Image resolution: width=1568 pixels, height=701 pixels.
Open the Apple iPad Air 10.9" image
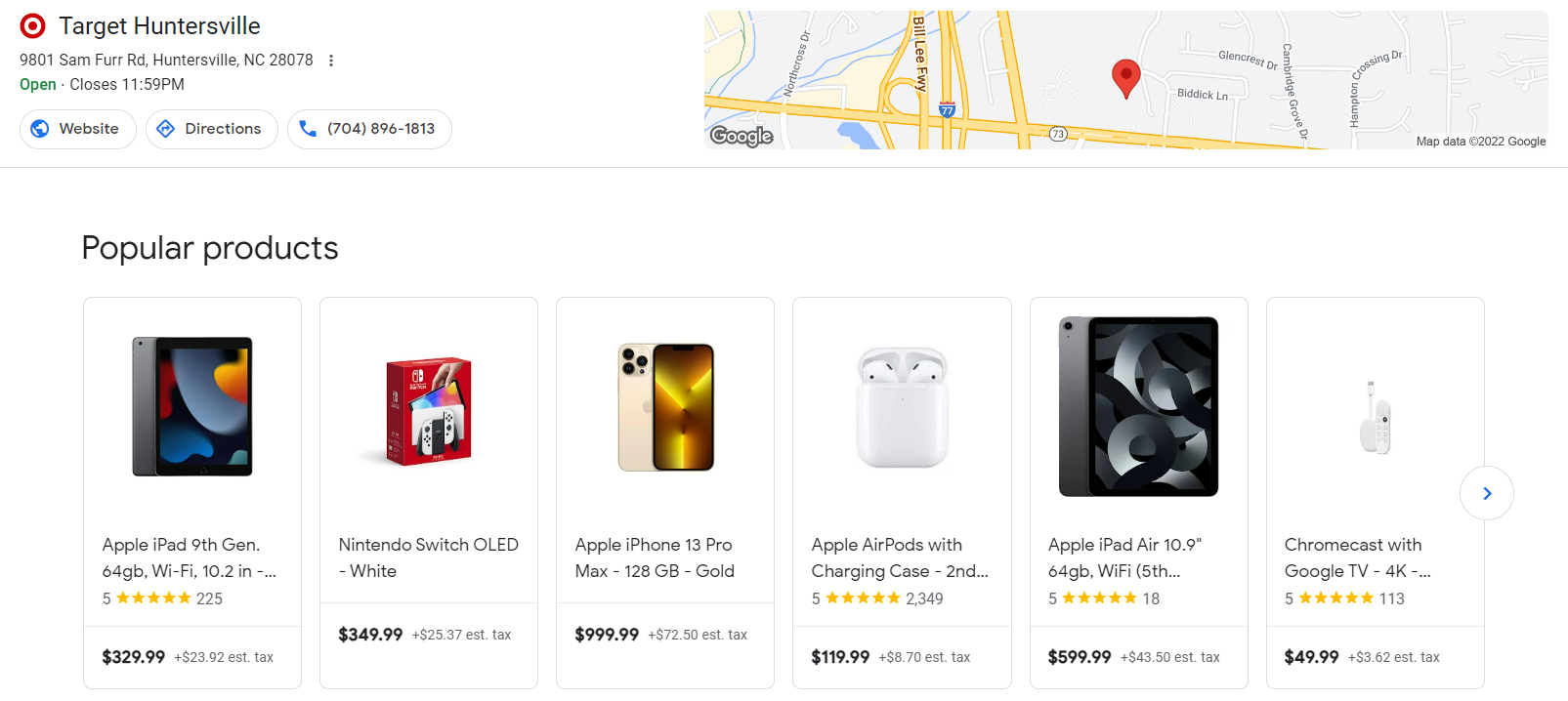click(x=1138, y=406)
